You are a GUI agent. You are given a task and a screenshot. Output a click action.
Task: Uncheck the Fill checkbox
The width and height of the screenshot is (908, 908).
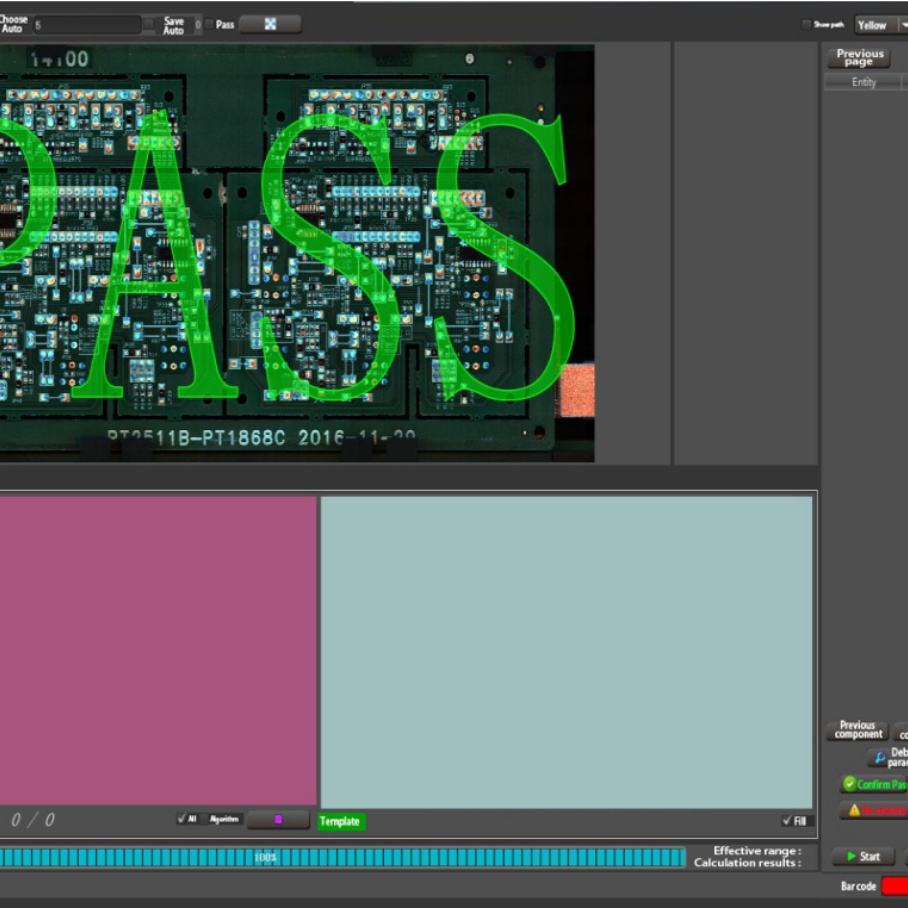click(787, 821)
